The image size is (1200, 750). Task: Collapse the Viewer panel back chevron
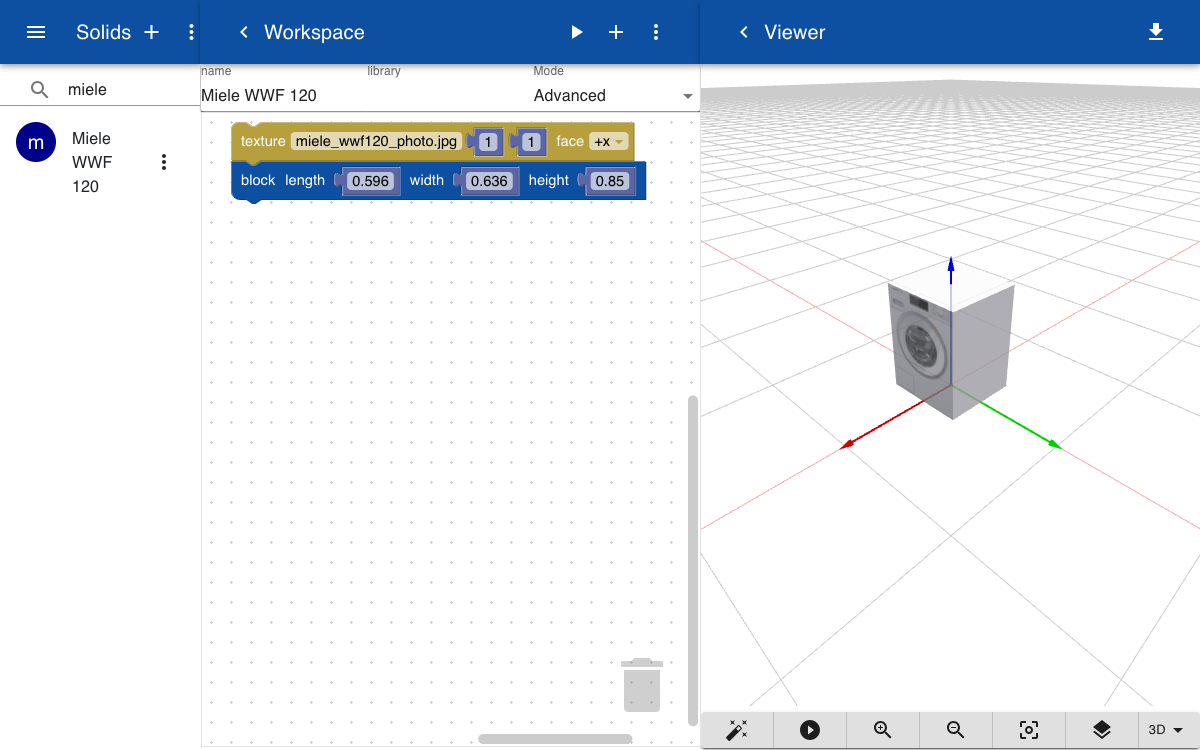743,32
